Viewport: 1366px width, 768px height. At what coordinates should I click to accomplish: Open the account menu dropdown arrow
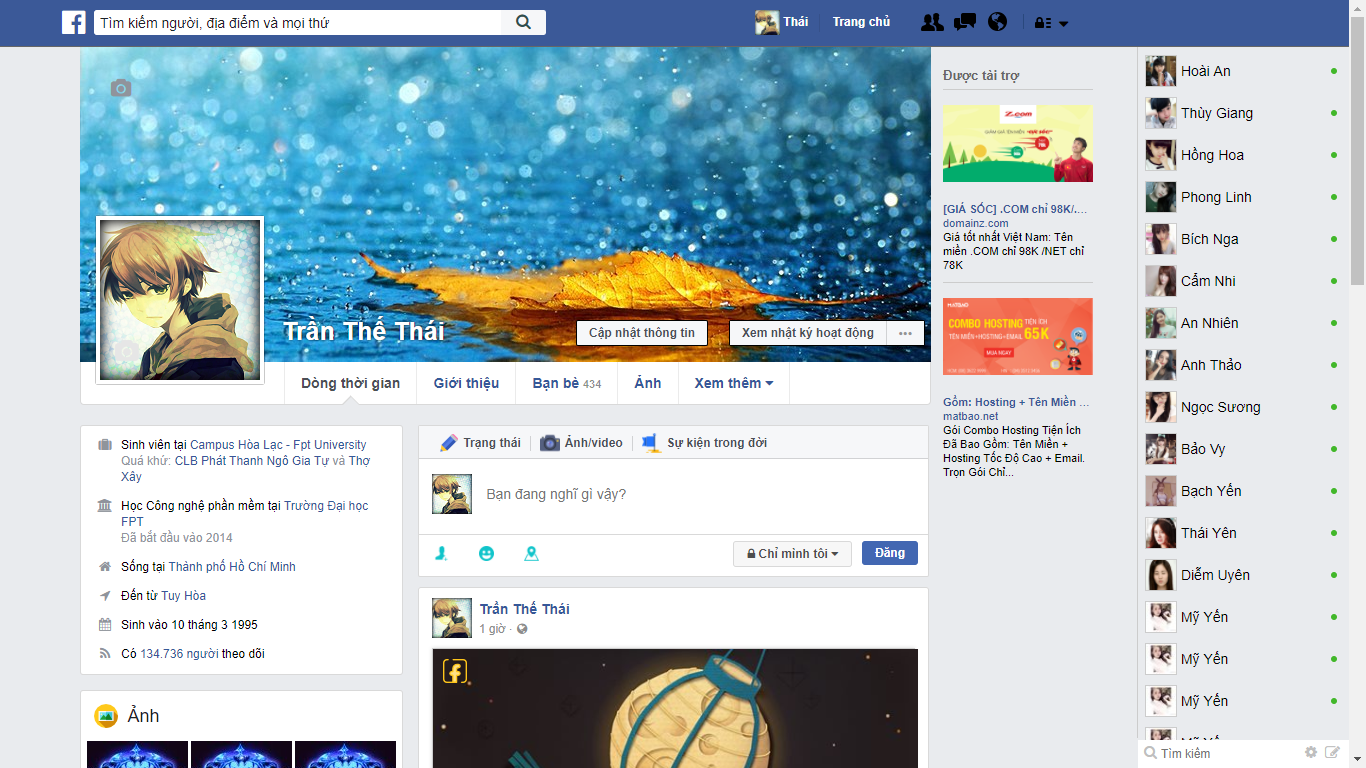[1064, 23]
